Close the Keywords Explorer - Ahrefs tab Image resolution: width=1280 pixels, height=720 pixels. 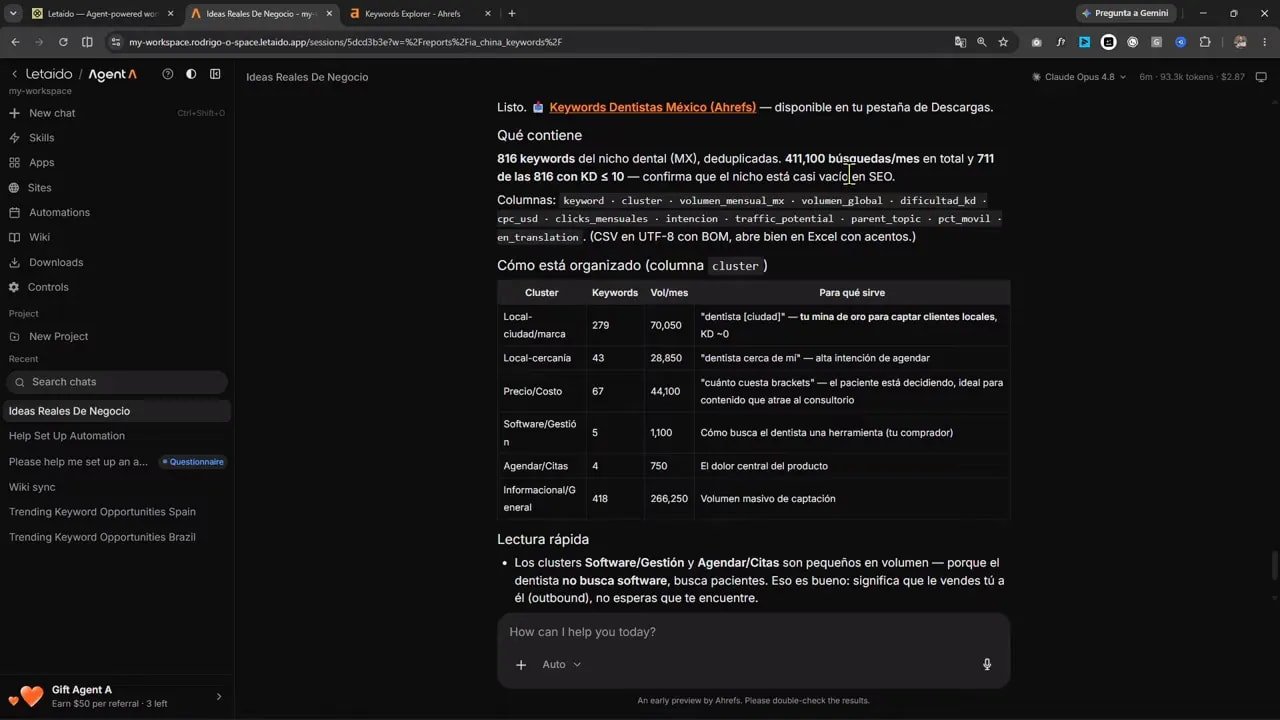pos(486,14)
